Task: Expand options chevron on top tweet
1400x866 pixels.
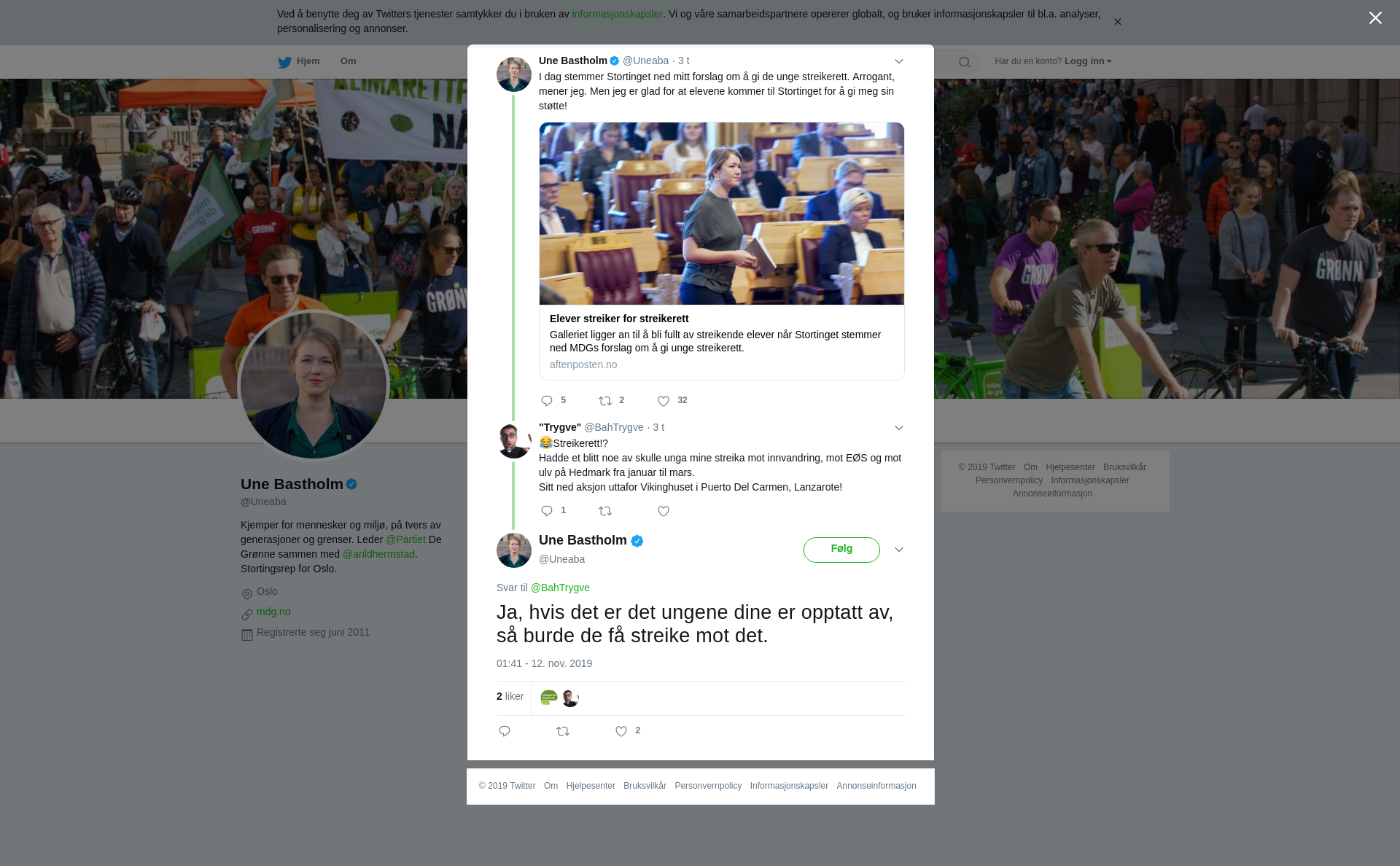Action: click(899, 61)
